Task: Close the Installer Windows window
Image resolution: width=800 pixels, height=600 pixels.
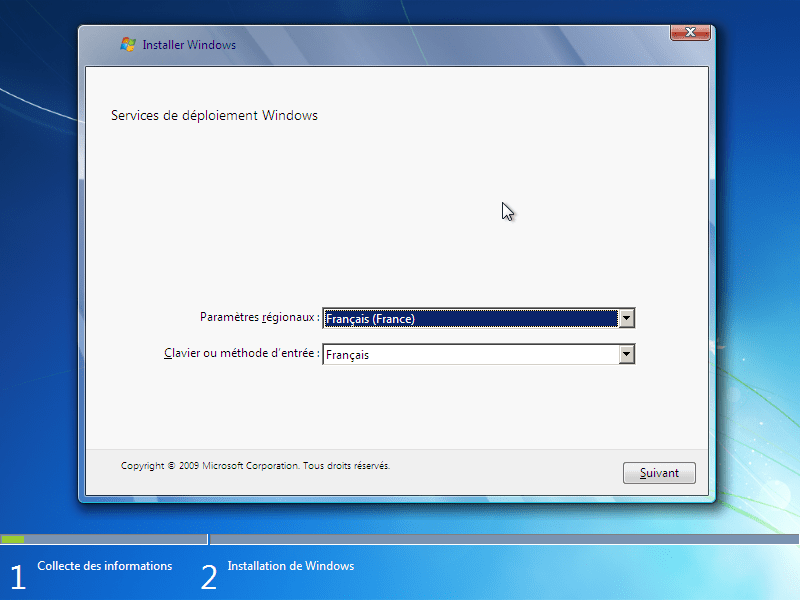Action: click(689, 31)
